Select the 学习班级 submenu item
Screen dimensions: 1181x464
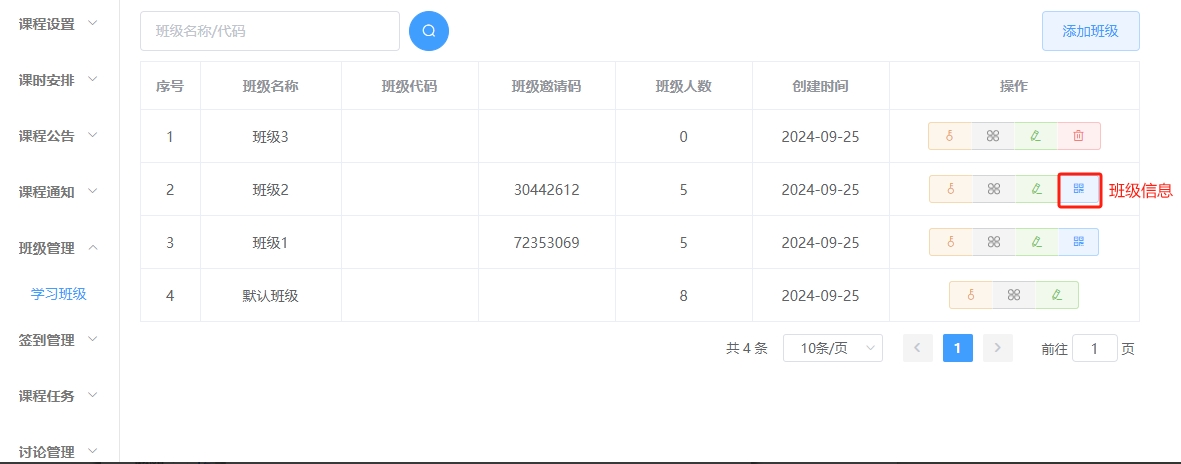tap(59, 294)
